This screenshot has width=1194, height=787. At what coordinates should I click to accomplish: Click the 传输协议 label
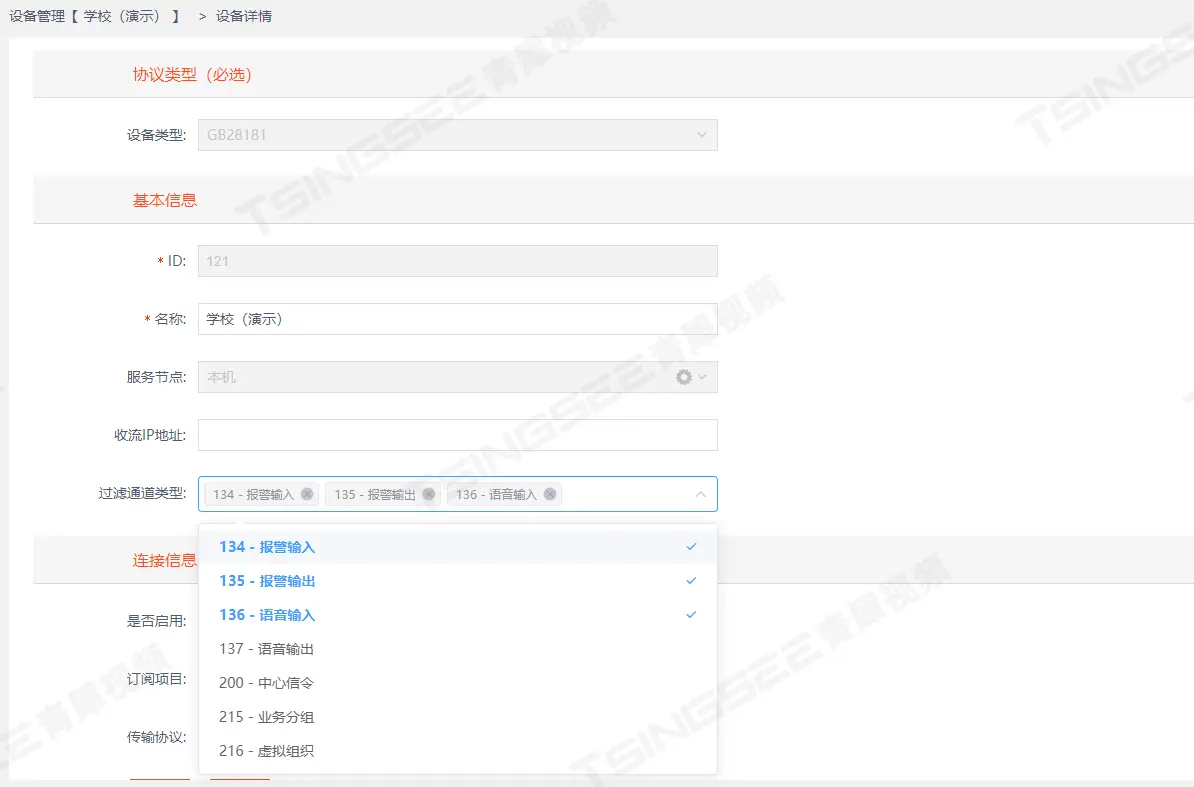pos(156,737)
